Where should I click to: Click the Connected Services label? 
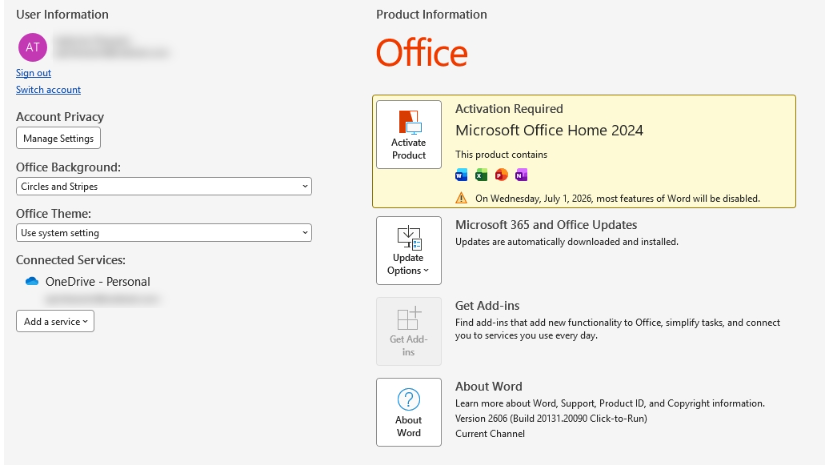71,260
